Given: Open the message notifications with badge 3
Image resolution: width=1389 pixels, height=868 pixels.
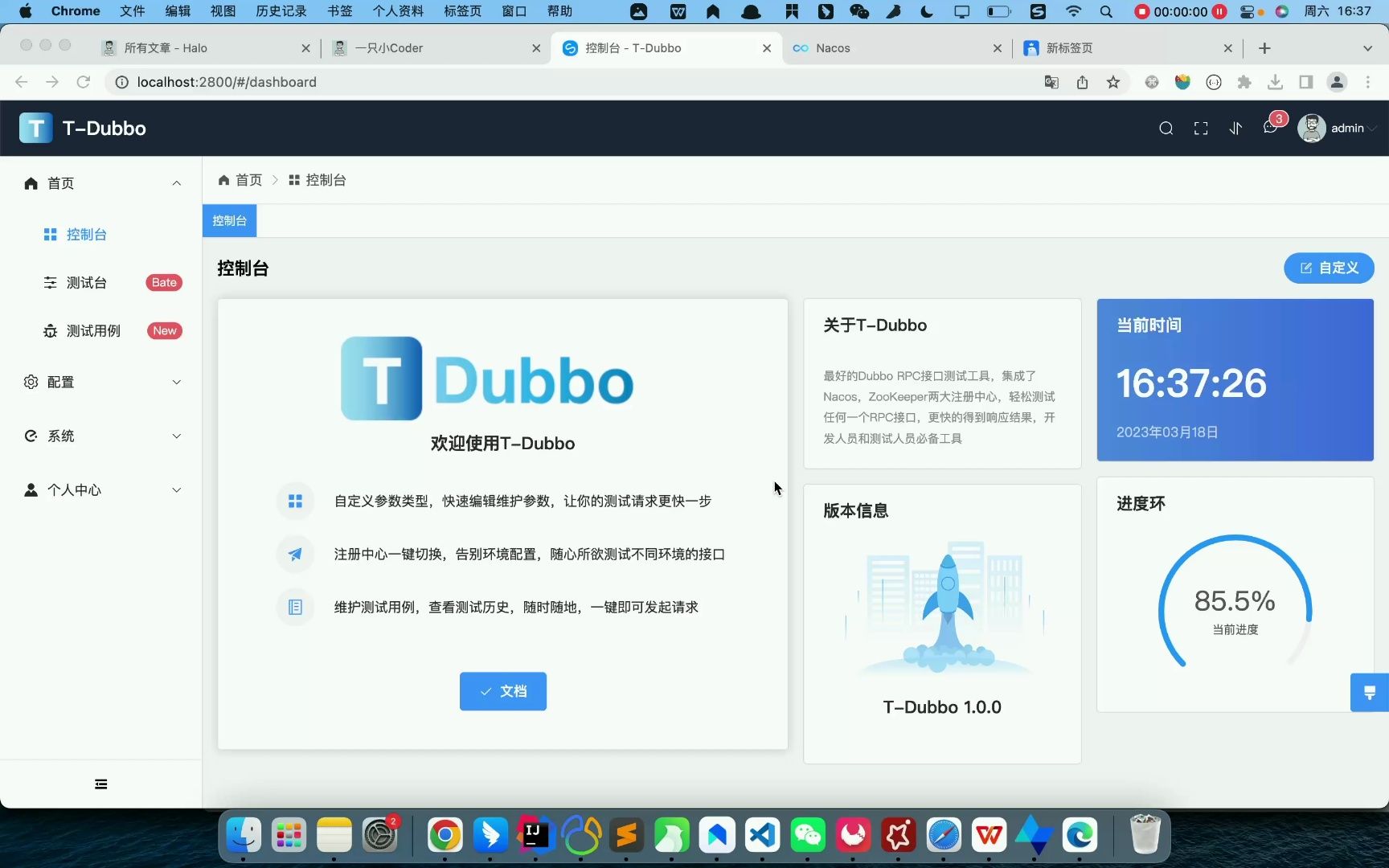Looking at the screenshot, I should pos(1271,127).
